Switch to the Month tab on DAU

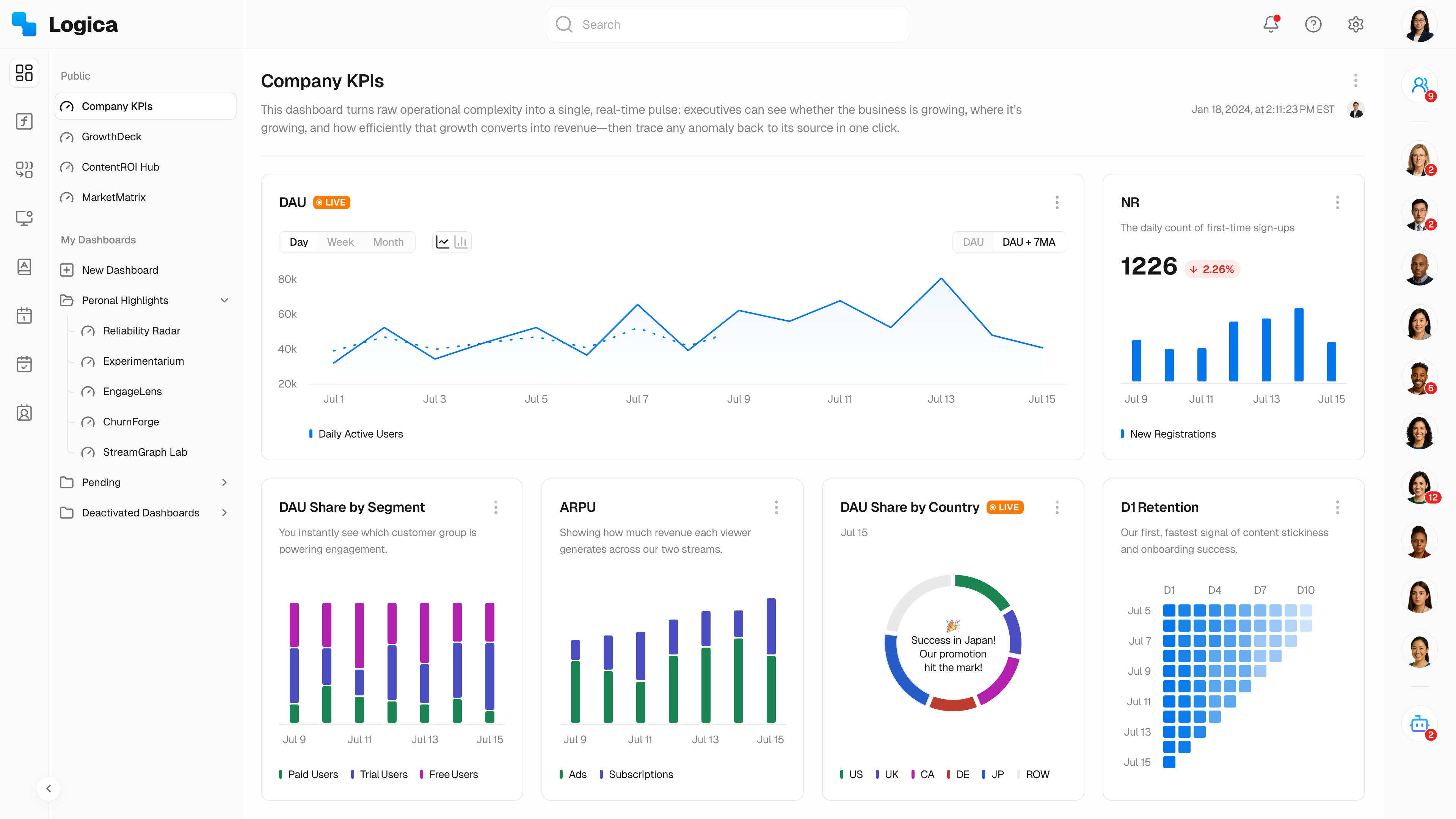tap(388, 242)
